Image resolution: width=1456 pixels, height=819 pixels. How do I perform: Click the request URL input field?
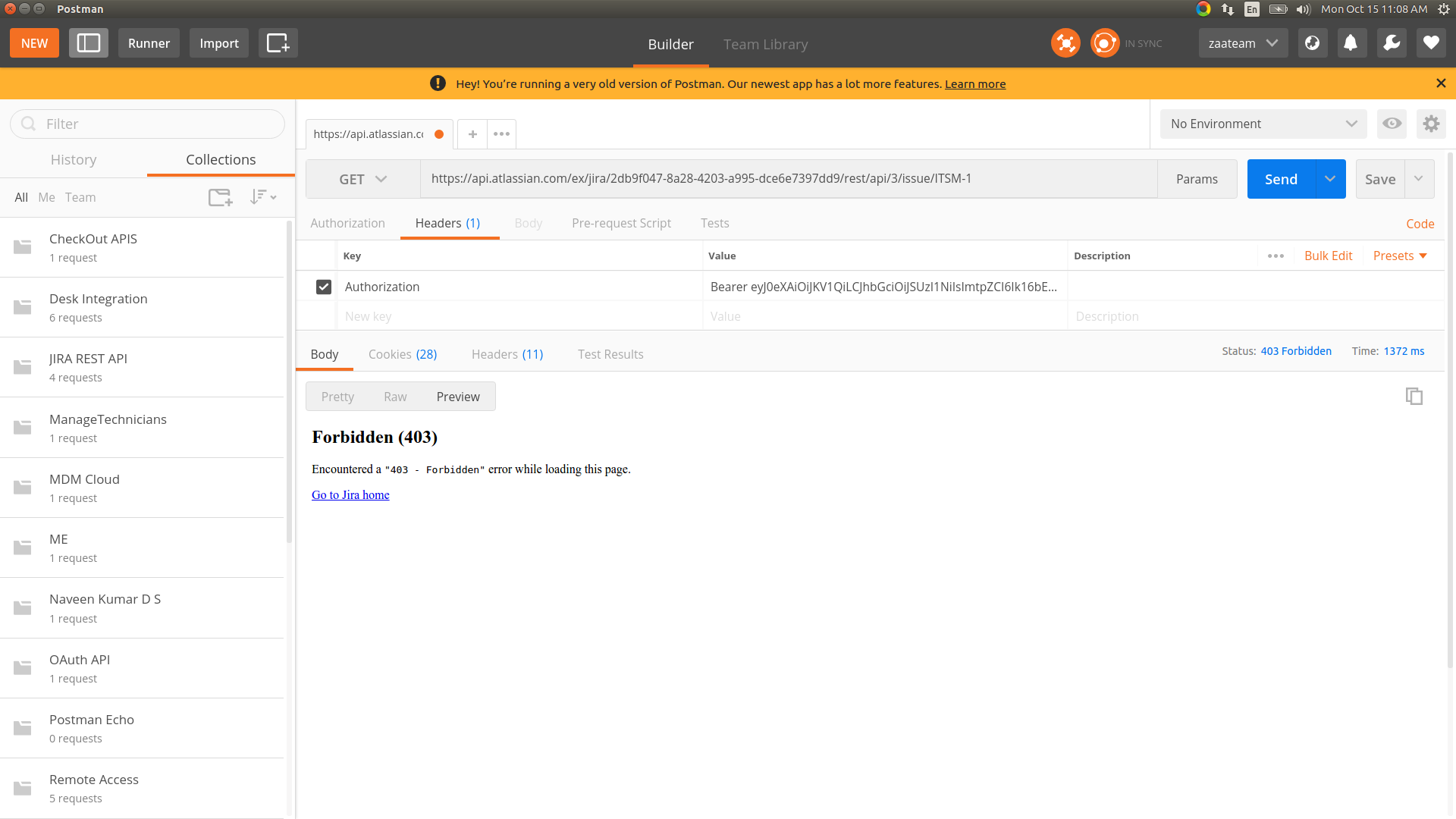point(789,179)
